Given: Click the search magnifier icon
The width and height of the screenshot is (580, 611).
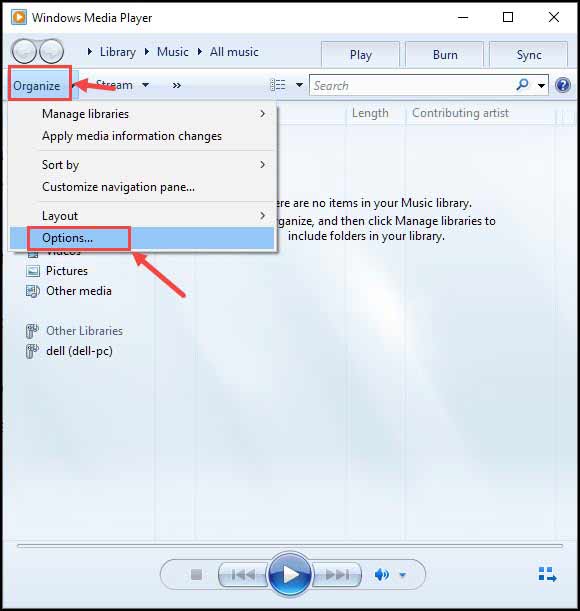Looking at the screenshot, I should (522, 85).
